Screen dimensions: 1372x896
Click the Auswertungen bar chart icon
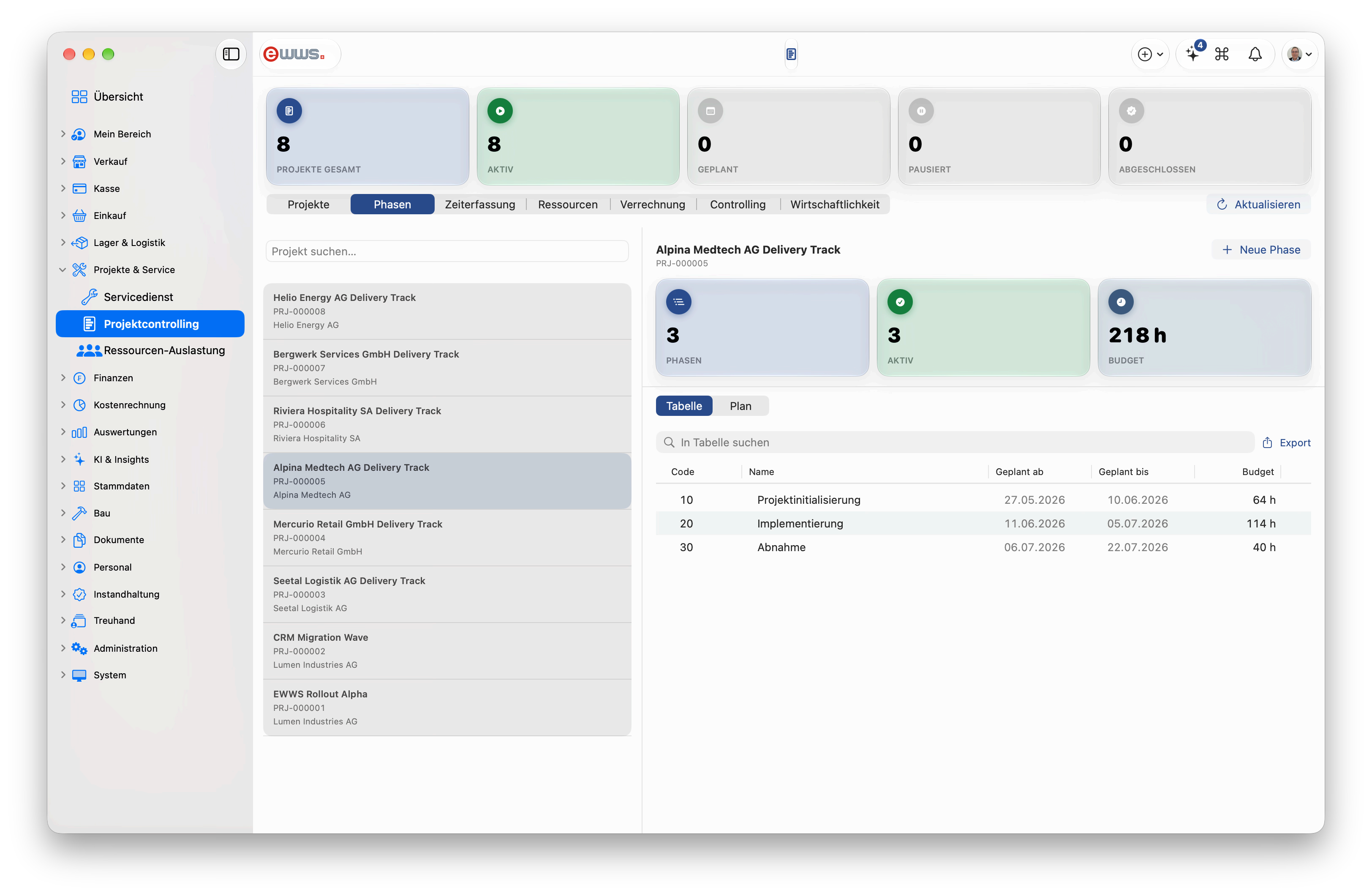coord(79,432)
